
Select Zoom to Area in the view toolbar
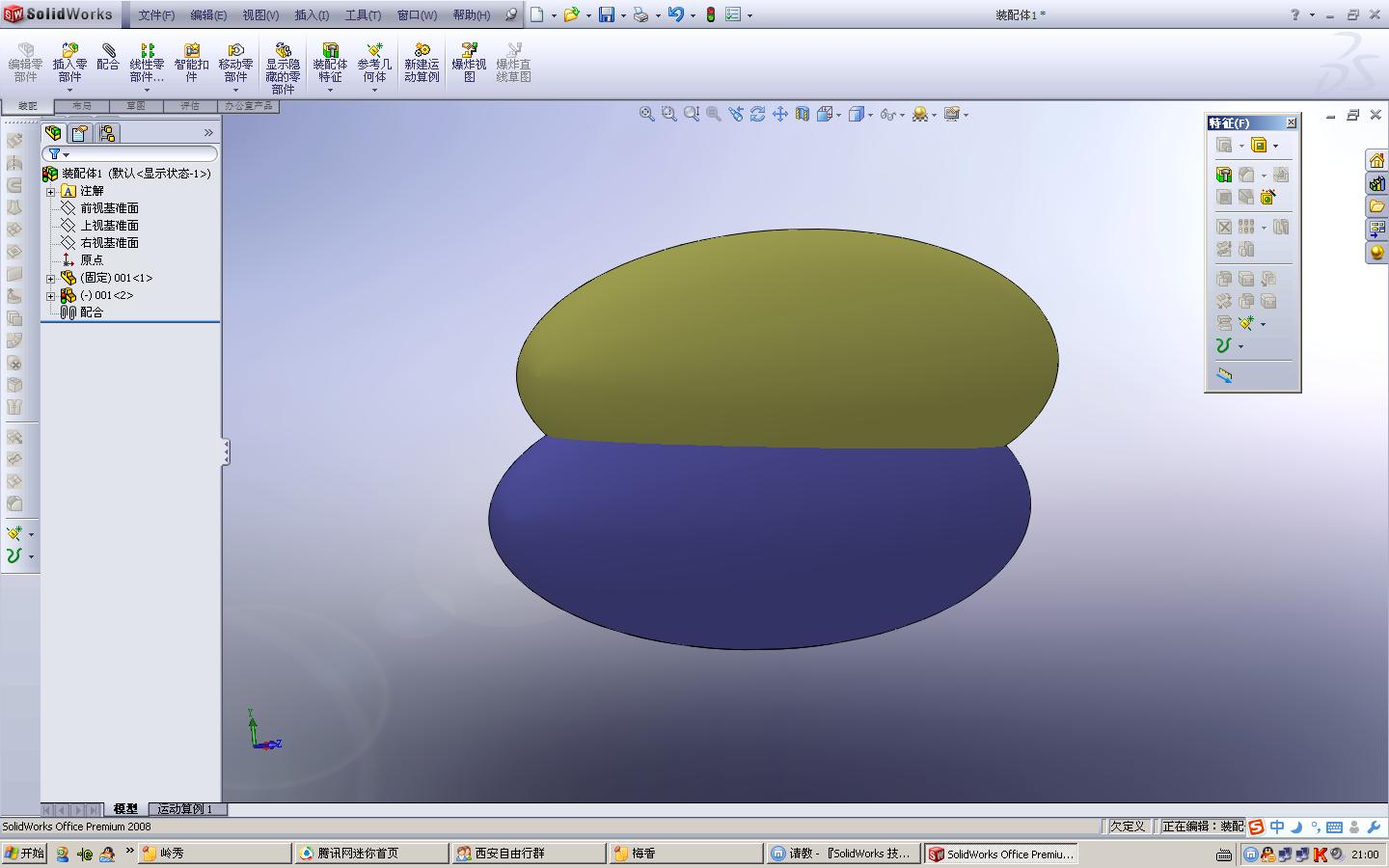[x=668, y=114]
